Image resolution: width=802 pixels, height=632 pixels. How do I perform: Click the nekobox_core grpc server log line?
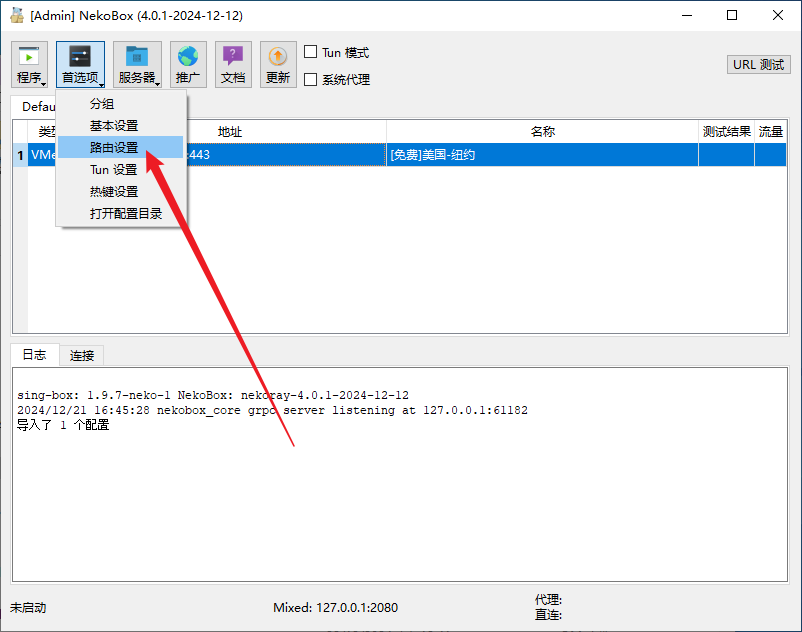tap(272, 410)
